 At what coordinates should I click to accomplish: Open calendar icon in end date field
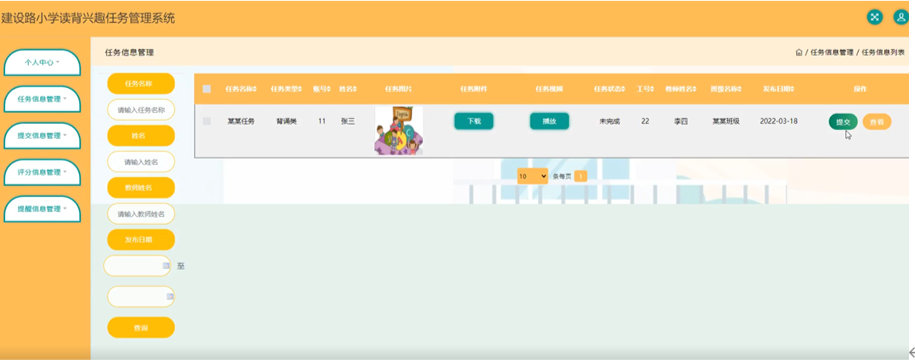point(170,297)
